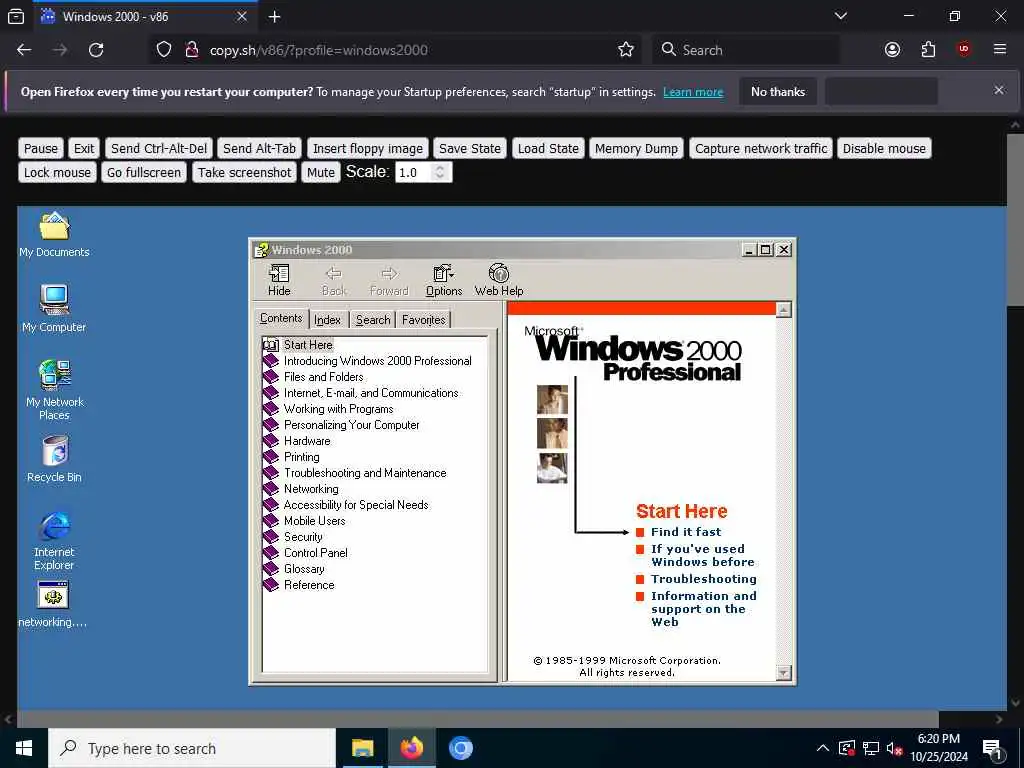This screenshot has height=768, width=1024.
Task: Click the Firefox search input field
Action: [746, 50]
